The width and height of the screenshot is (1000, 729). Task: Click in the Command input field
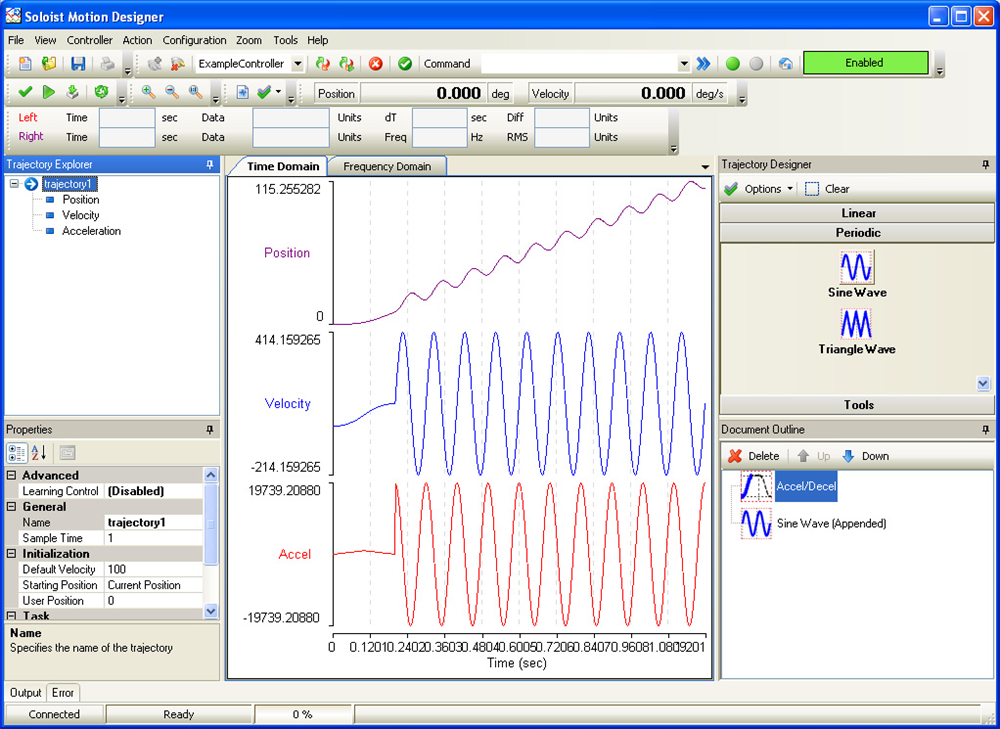click(578, 64)
